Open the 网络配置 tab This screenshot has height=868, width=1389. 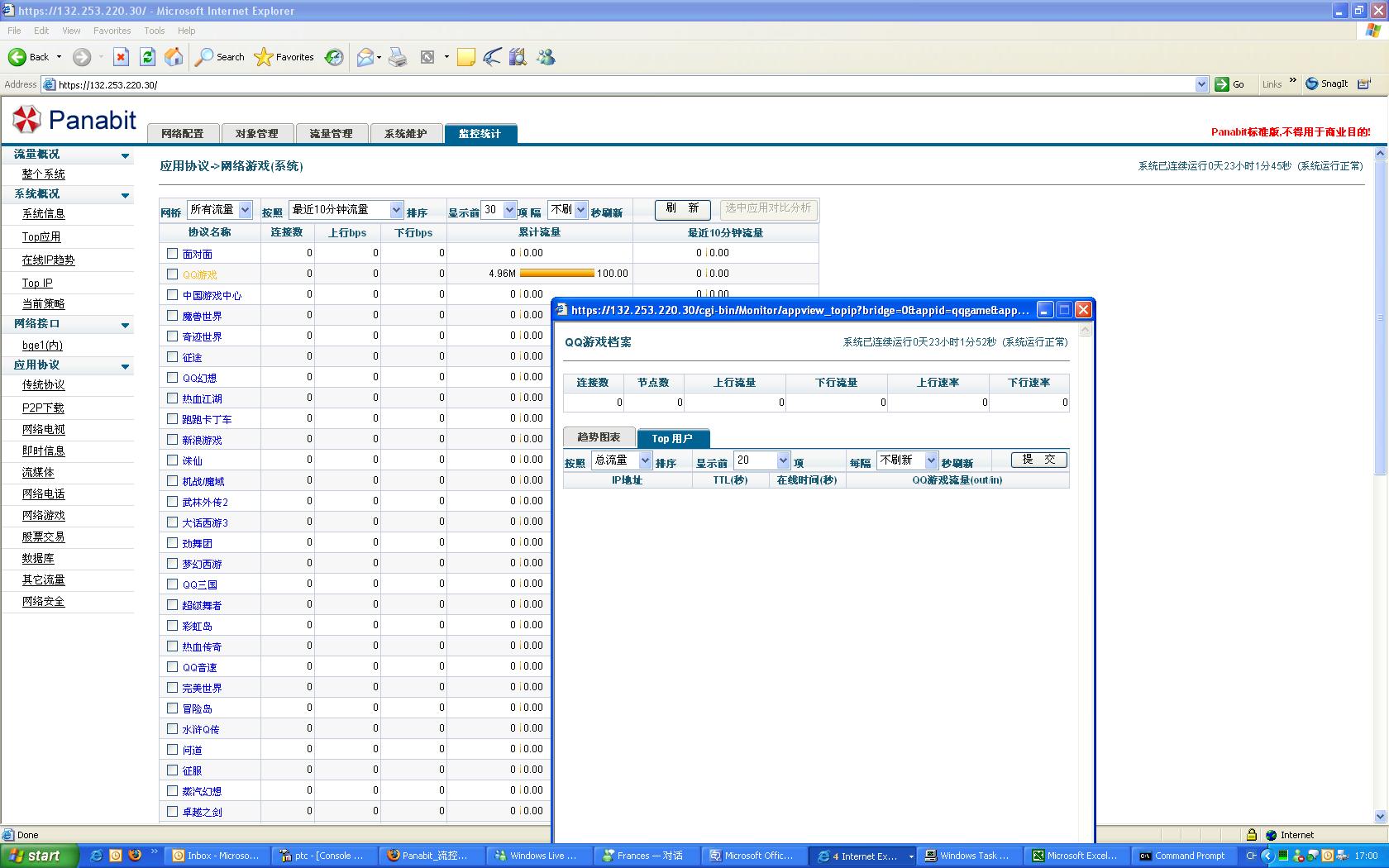click(x=183, y=133)
